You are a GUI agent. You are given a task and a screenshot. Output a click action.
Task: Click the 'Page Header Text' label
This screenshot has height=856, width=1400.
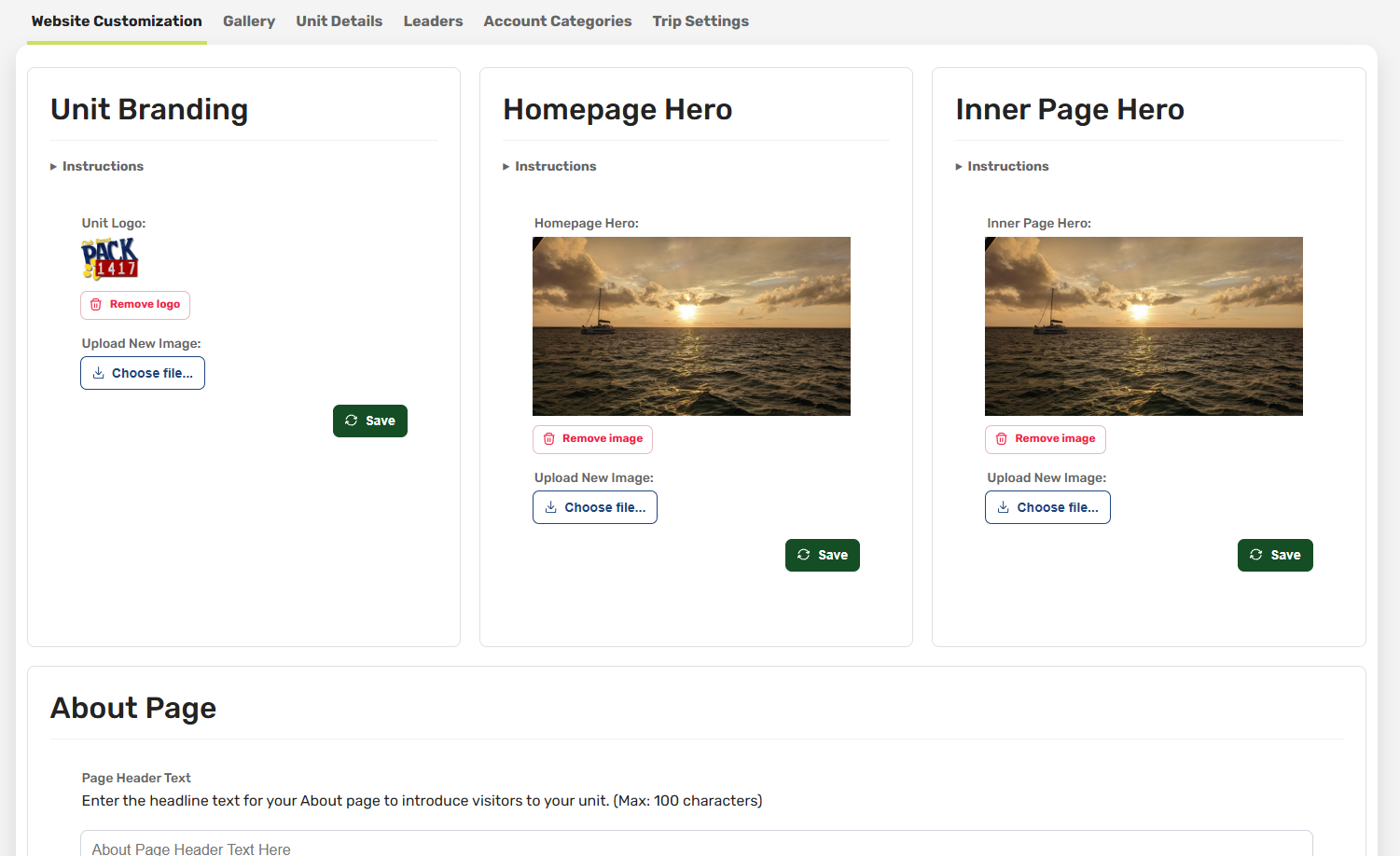pyautogui.click(x=136, y=778)
